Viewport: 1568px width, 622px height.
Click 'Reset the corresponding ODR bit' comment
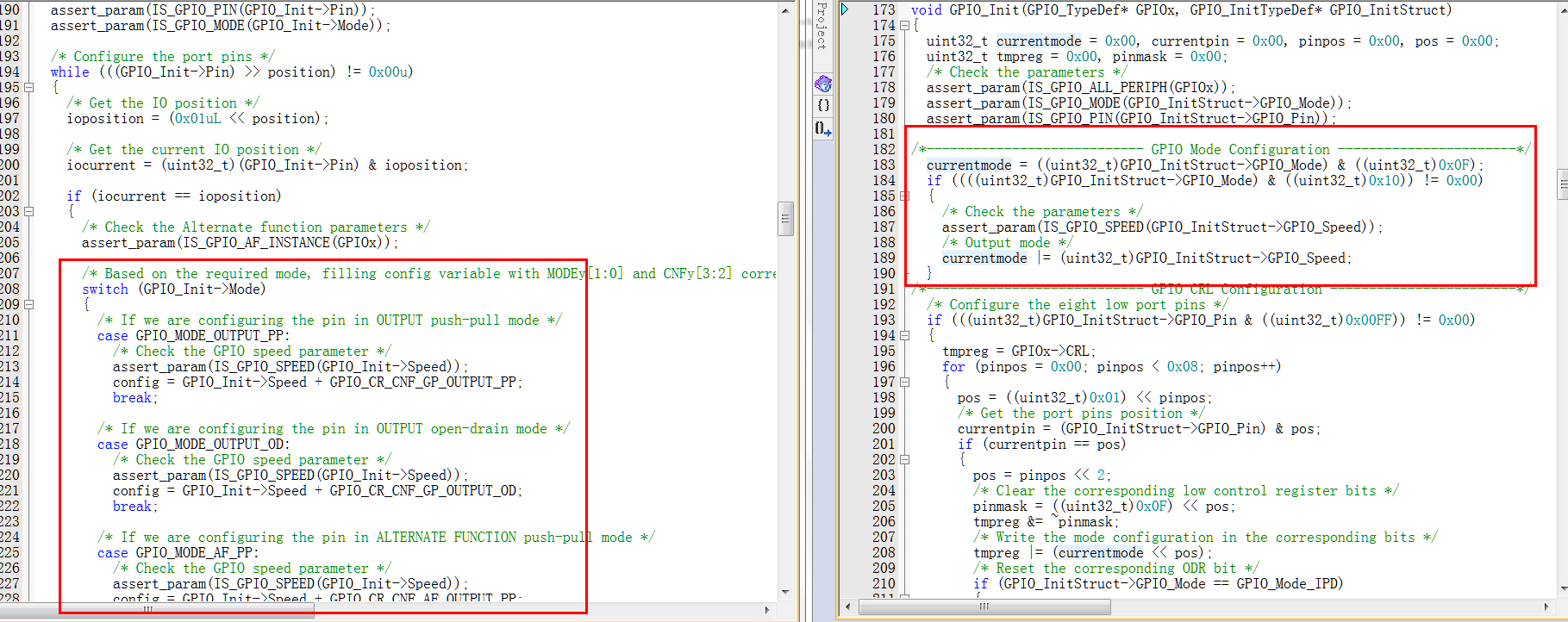tap(1115, 569)
